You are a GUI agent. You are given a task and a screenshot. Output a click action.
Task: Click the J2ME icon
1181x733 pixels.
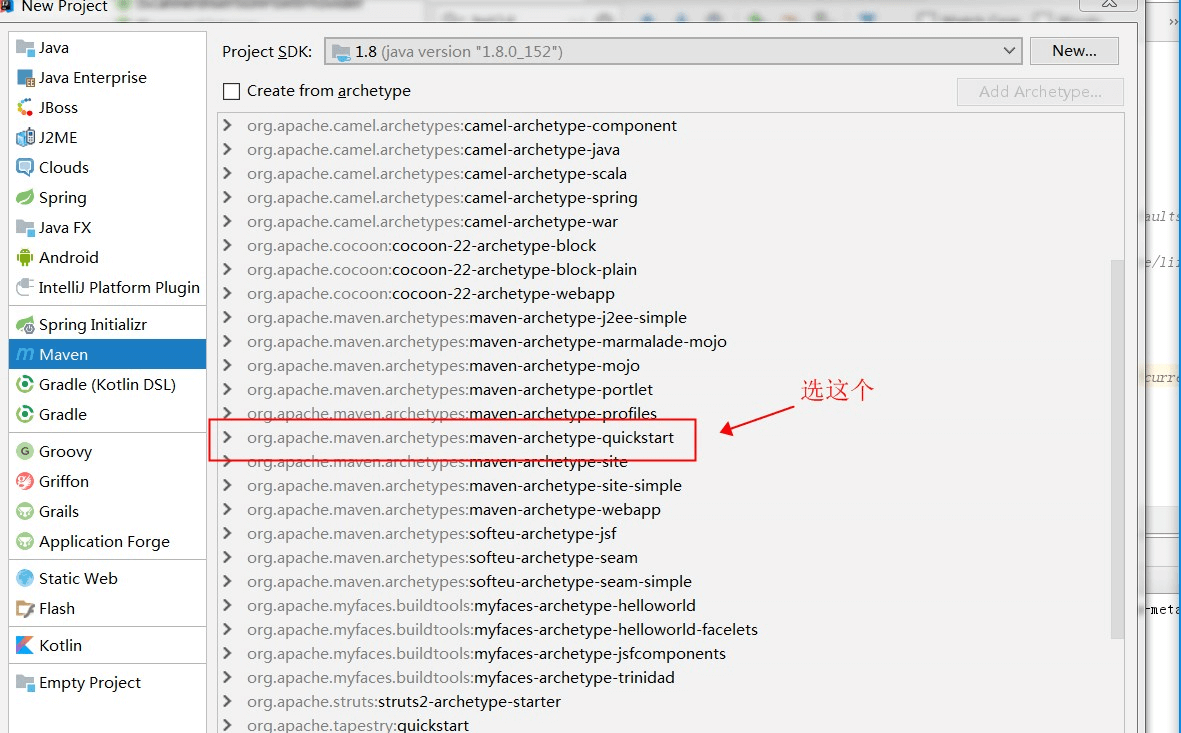coord(25,138)
